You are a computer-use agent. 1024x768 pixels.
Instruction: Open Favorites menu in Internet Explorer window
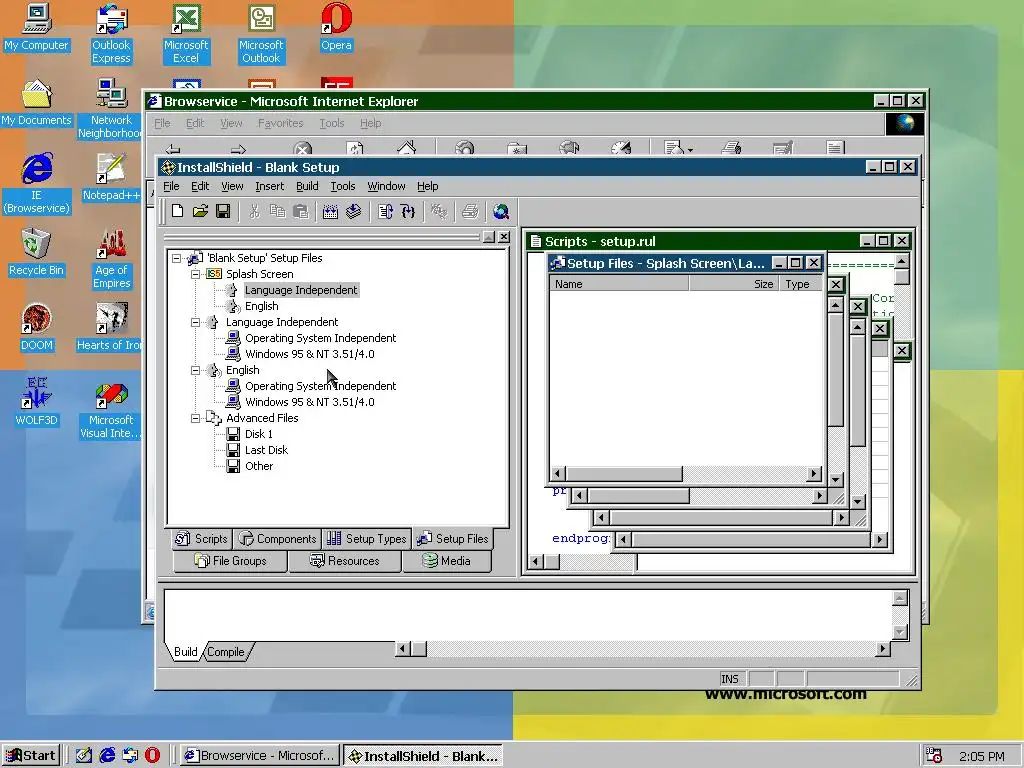tap(280, 123)
